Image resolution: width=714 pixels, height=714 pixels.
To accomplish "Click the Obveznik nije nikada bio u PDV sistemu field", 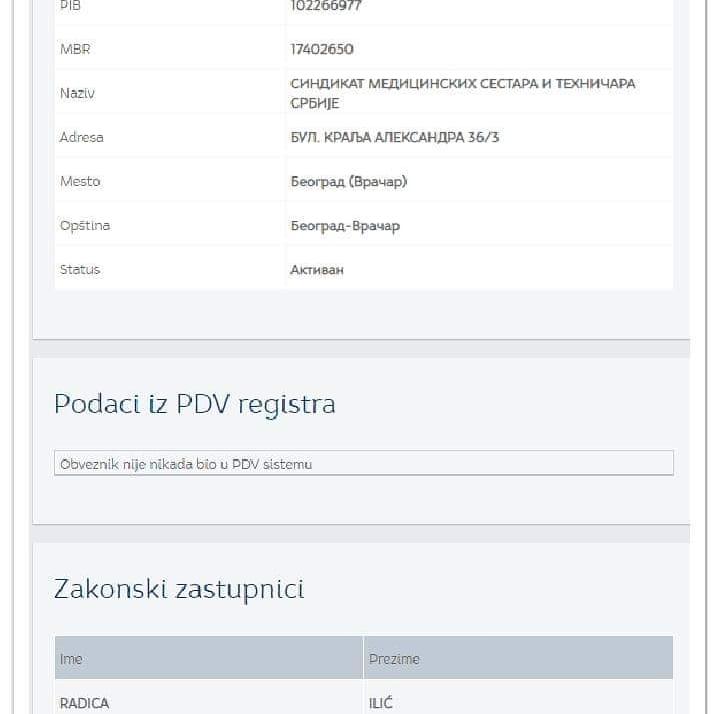I will pyautogui.click(x=364, y=463).
